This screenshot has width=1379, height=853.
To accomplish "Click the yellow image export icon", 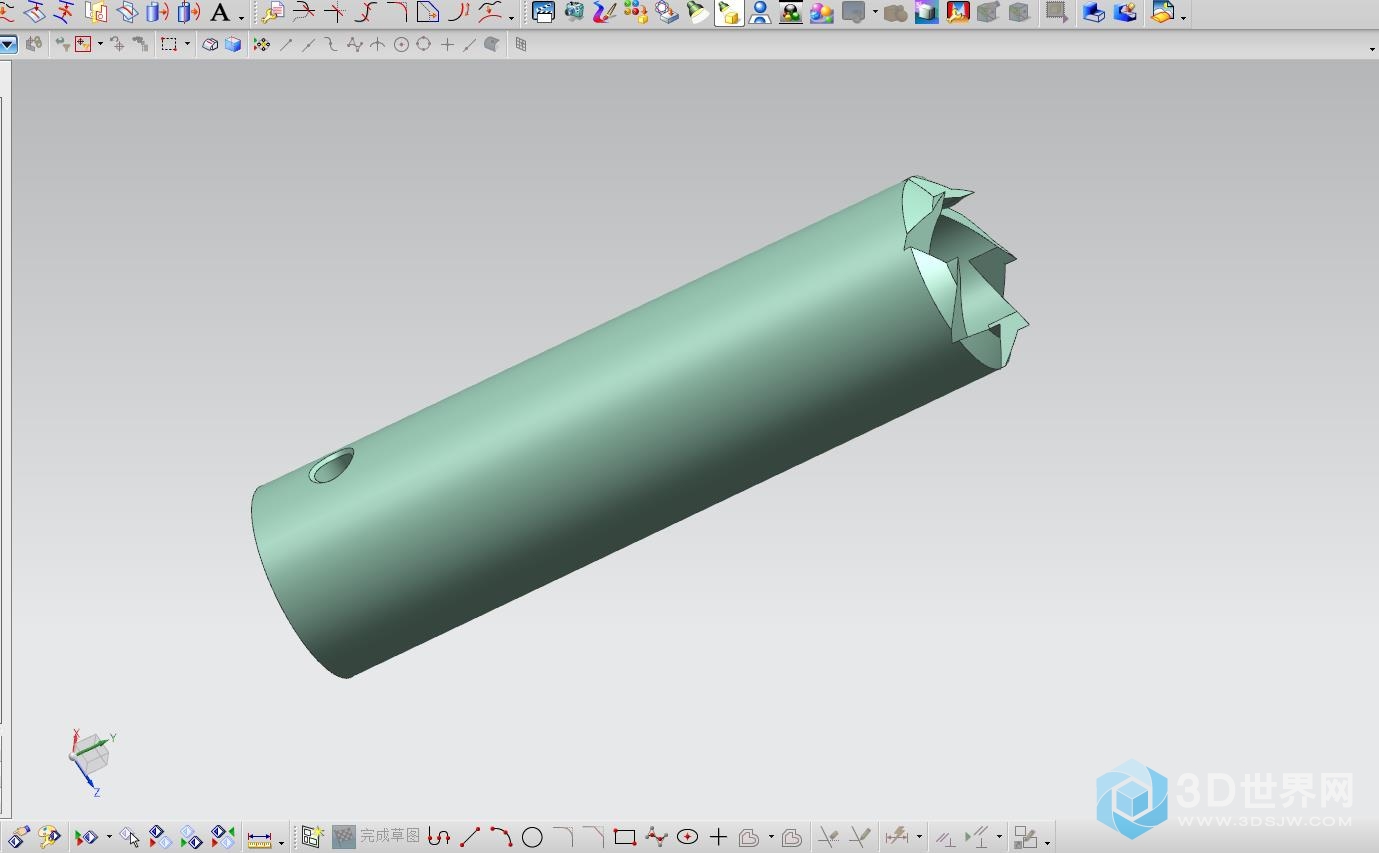I will [x=1162, y=13].
